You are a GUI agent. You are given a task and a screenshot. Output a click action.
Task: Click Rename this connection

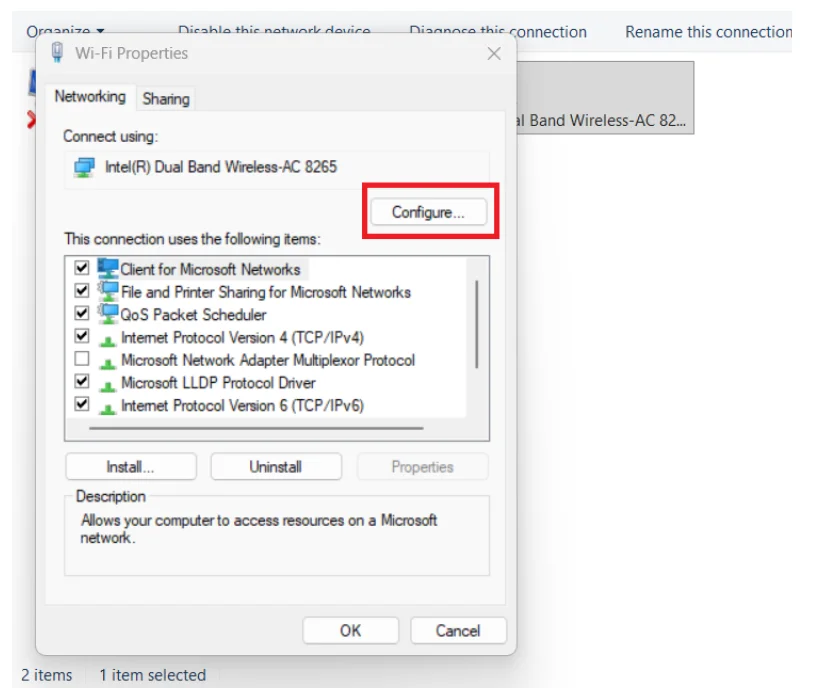click(x=708, y=31)
